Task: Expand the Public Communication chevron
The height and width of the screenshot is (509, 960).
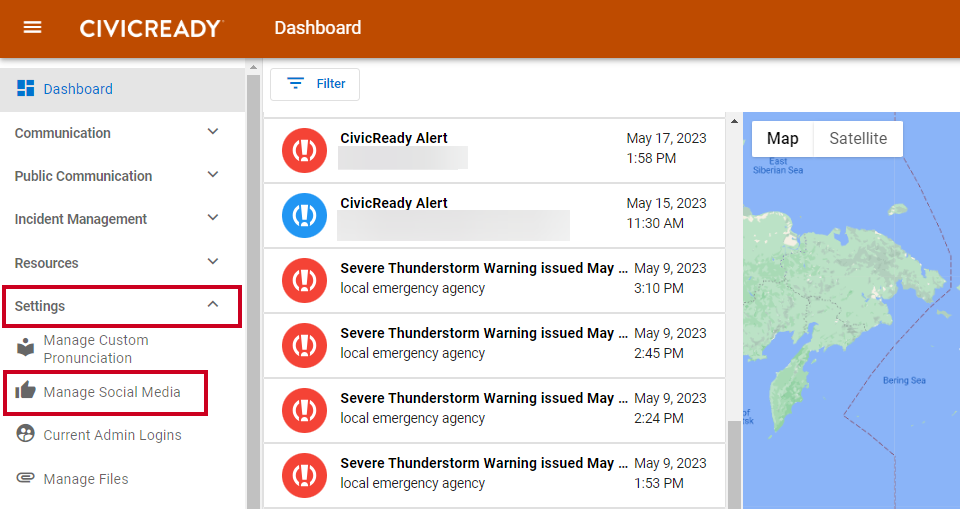Action: 213,175
